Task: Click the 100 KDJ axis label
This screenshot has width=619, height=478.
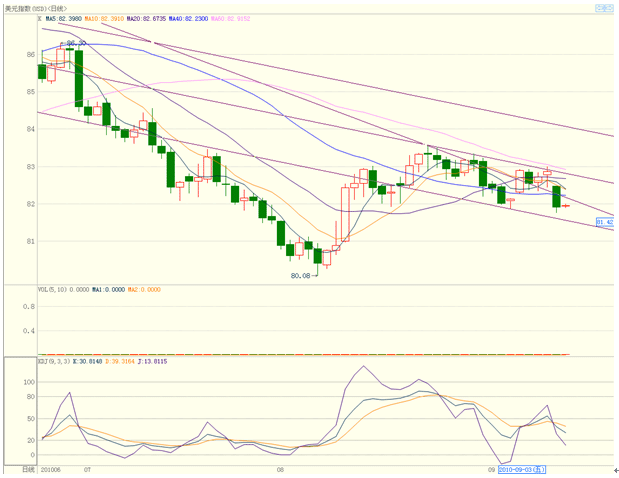Action: (x=29, y=382)
